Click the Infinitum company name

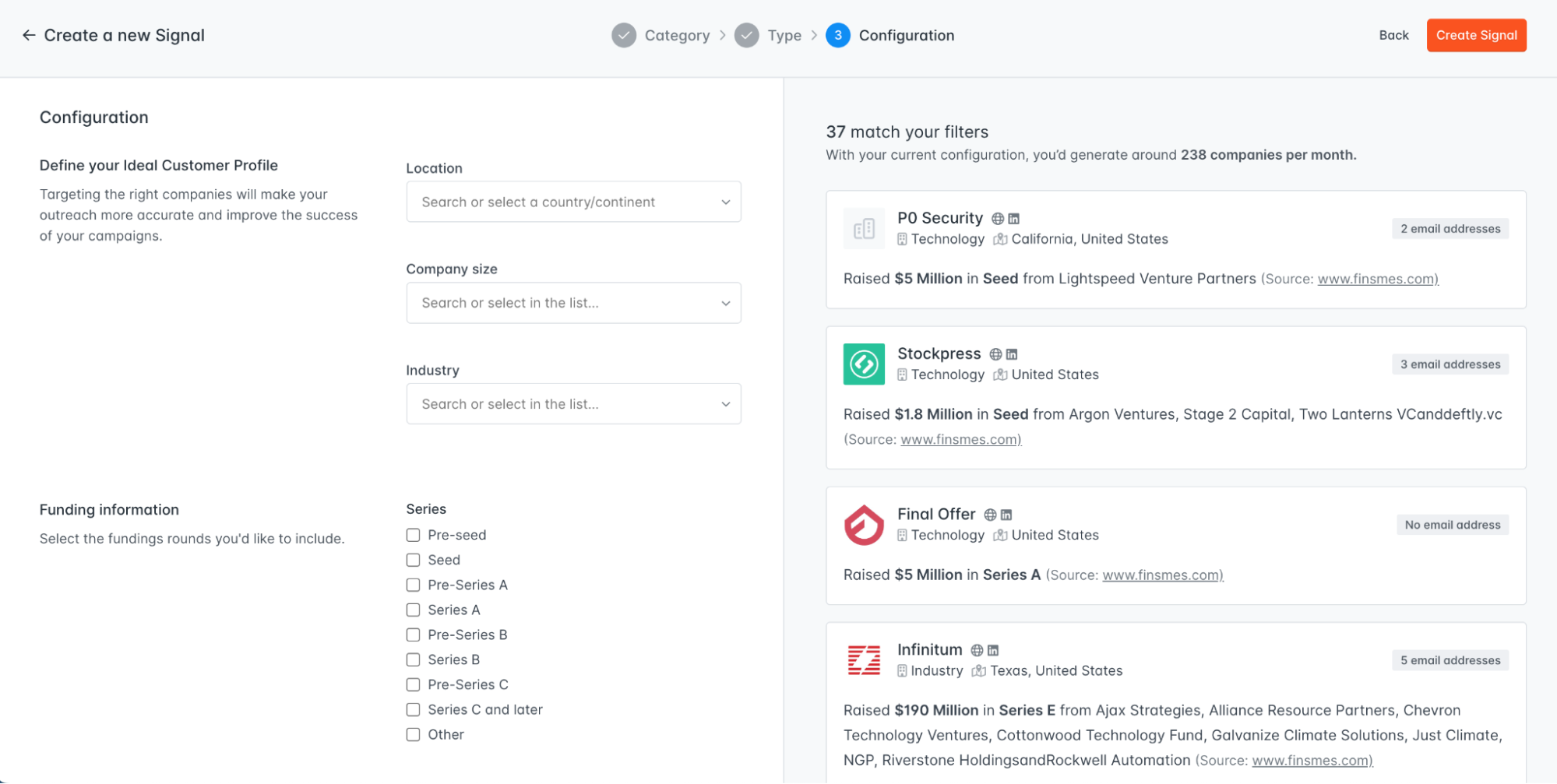(929, 649)
